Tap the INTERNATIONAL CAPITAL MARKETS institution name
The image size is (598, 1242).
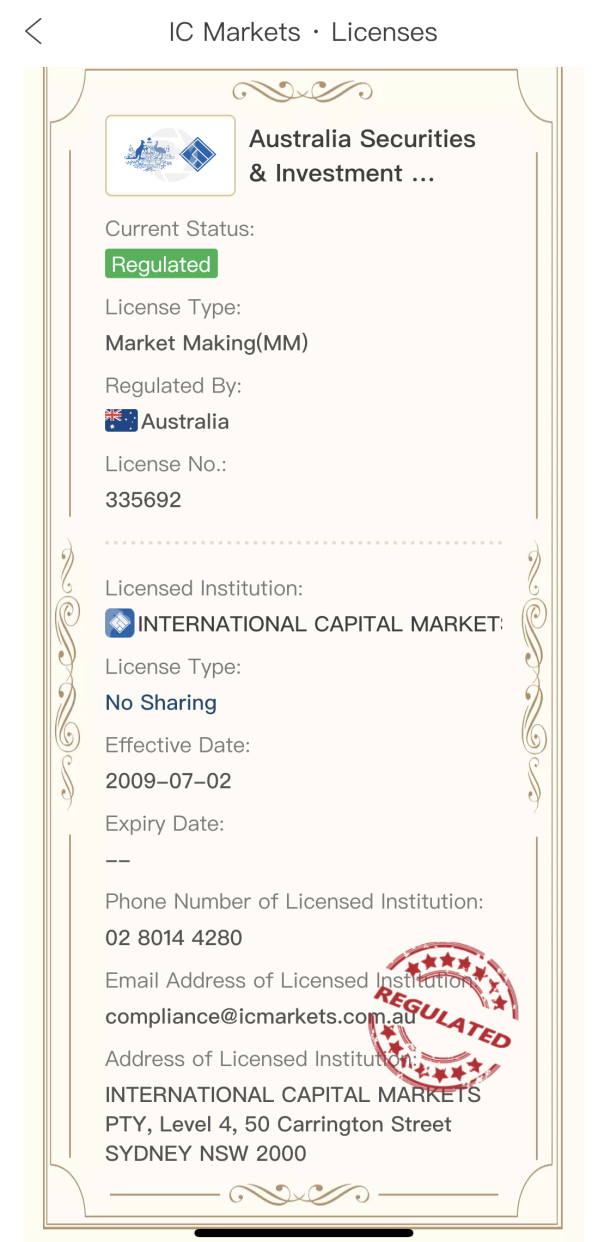[x=320, y=624]
